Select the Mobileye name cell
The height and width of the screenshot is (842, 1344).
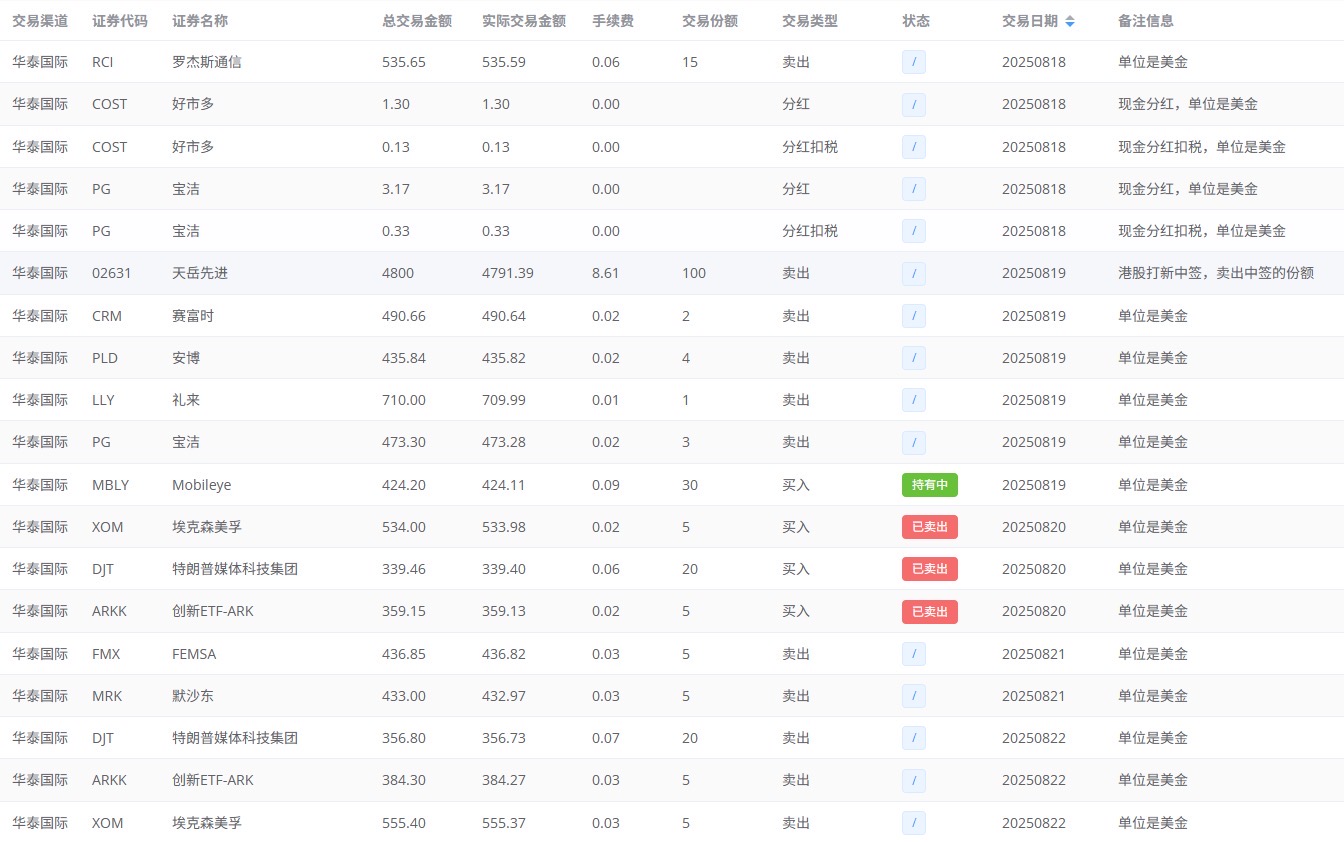coord(202,485)
